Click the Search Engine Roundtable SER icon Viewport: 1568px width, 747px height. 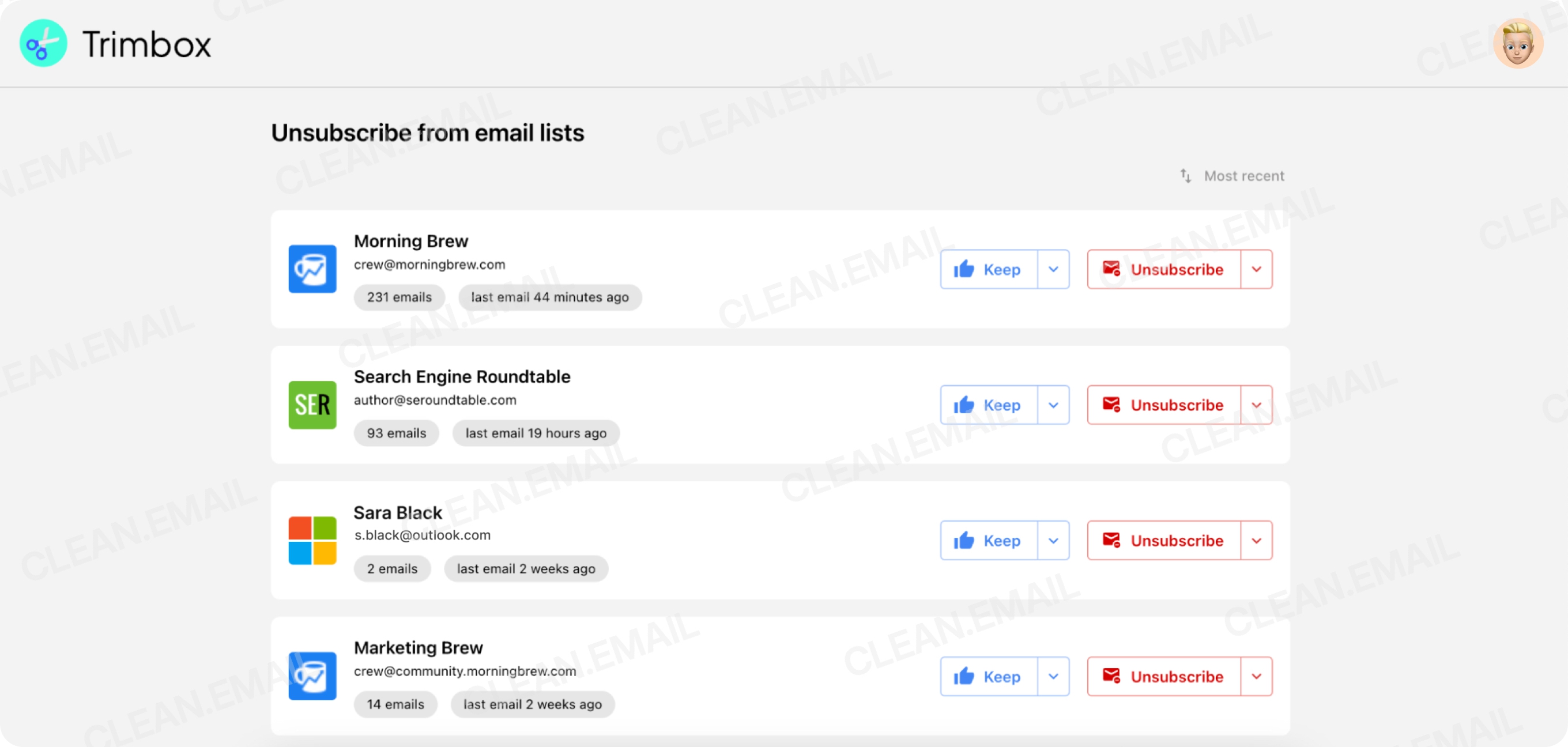click(x=312, y=405)
